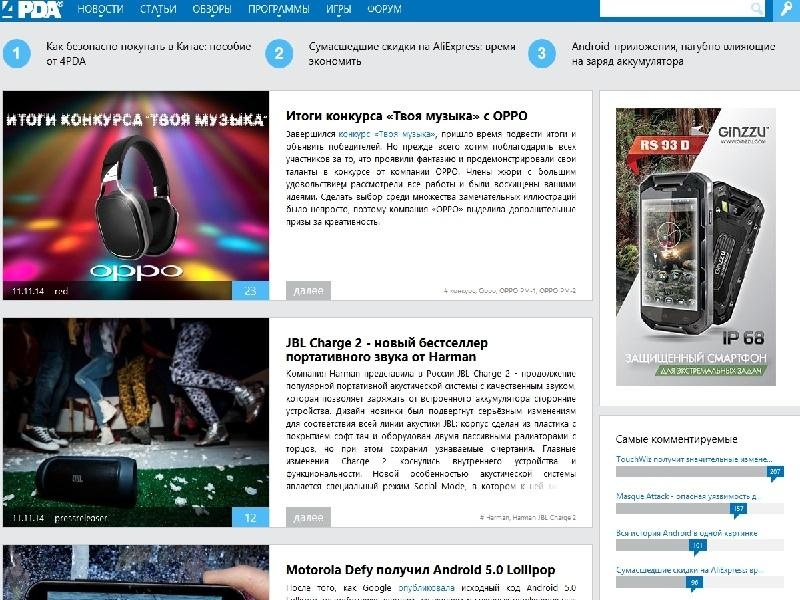Screen dimensions: 800x600
Task: Follow inline link конкурс «Твоя музыка»
Action: coord(387,134)
